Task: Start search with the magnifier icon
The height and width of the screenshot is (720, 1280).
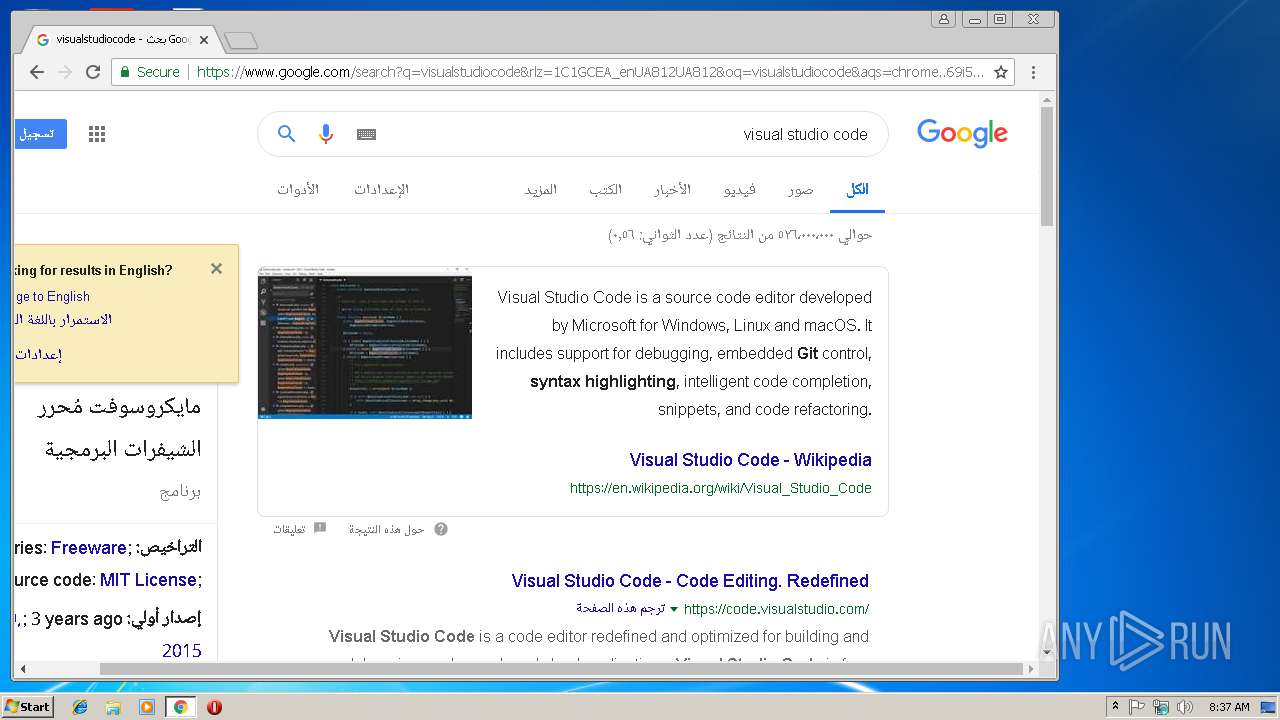Action: (287, 134)
